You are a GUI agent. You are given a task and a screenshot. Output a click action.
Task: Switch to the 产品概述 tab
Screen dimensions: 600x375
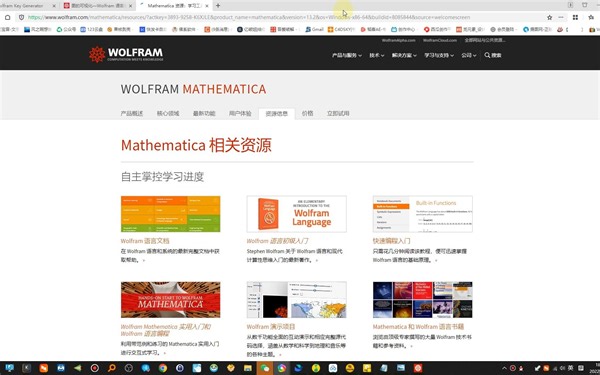[132, 113]
